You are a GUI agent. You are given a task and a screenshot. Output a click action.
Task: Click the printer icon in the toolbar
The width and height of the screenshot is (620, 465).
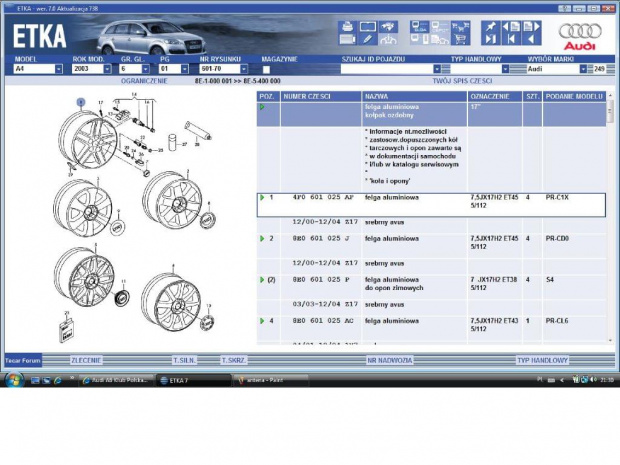(347, 26)
